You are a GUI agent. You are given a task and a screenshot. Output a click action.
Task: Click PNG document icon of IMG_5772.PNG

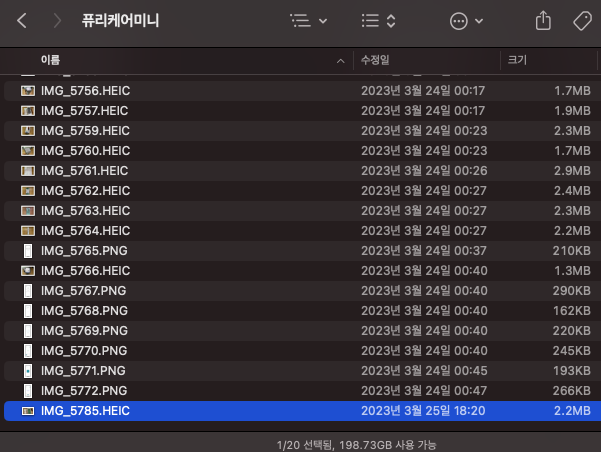(28, 390)
